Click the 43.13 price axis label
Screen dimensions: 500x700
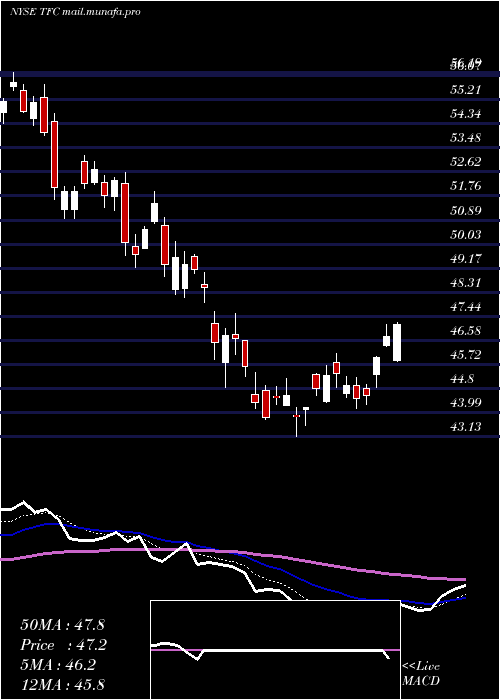tap(466, 427)
